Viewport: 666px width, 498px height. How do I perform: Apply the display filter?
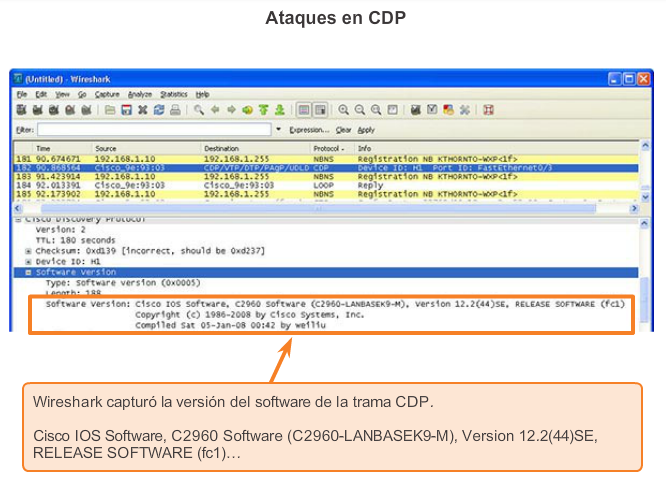click(366, 130)
